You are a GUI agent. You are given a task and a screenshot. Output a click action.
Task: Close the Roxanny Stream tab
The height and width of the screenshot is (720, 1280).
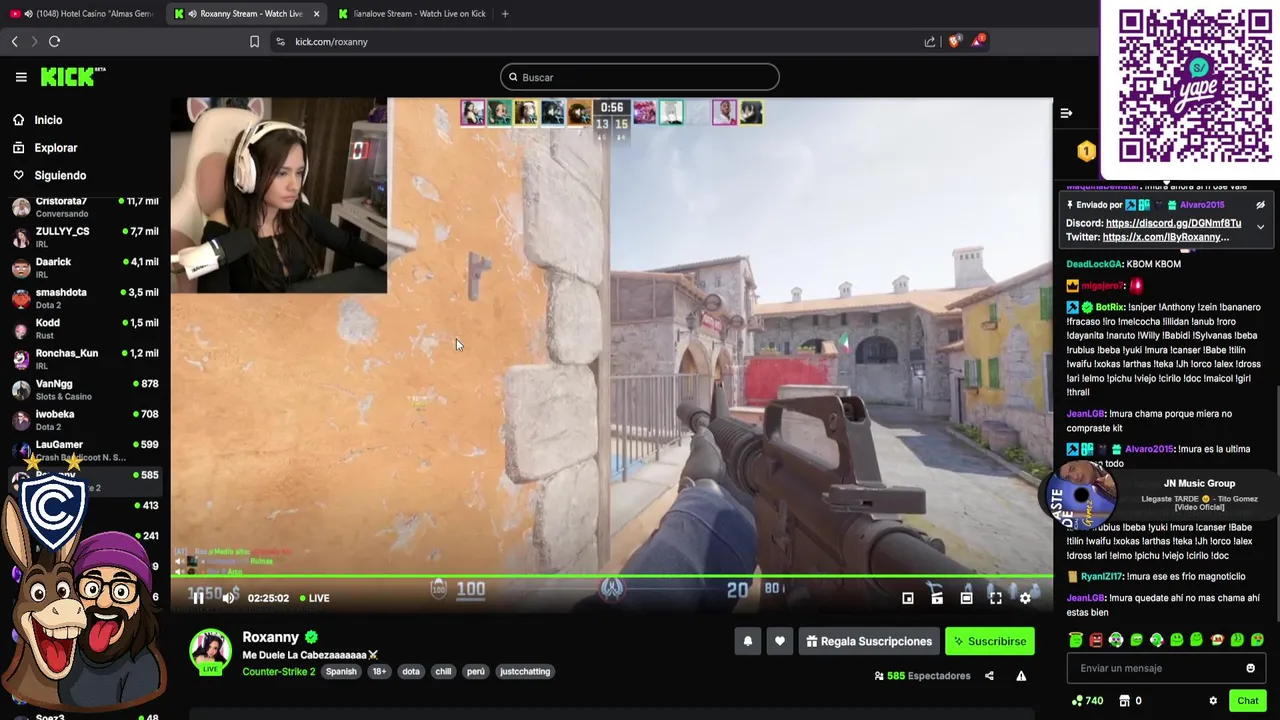pos(316,14)
